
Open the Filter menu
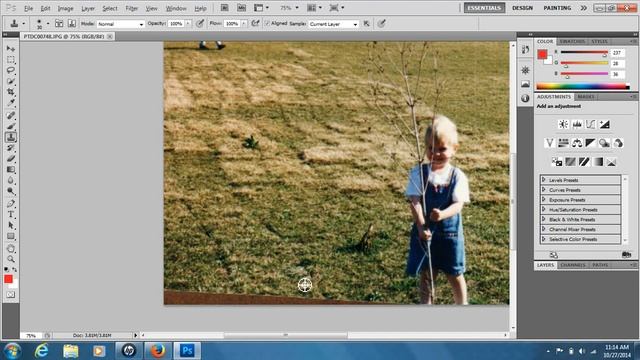tap(131, 8)
